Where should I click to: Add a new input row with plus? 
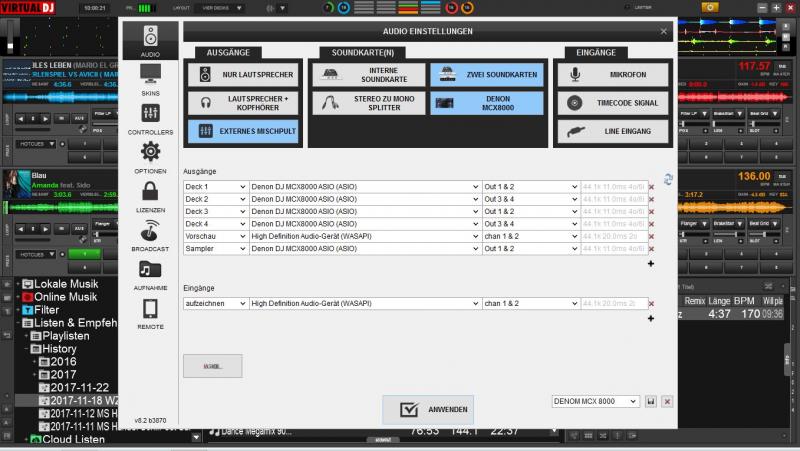coord(651,318)
